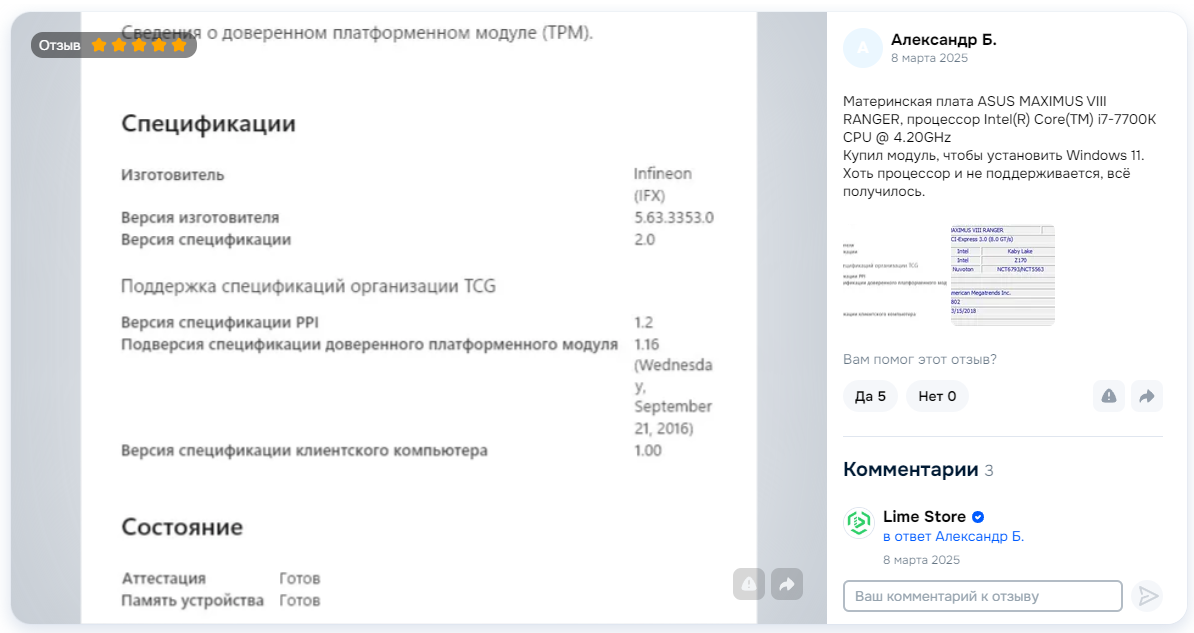Click the share arrow icon overlaid on the photo
The height and width of the screenshot is (633, 1194).
tap(787, 584)
